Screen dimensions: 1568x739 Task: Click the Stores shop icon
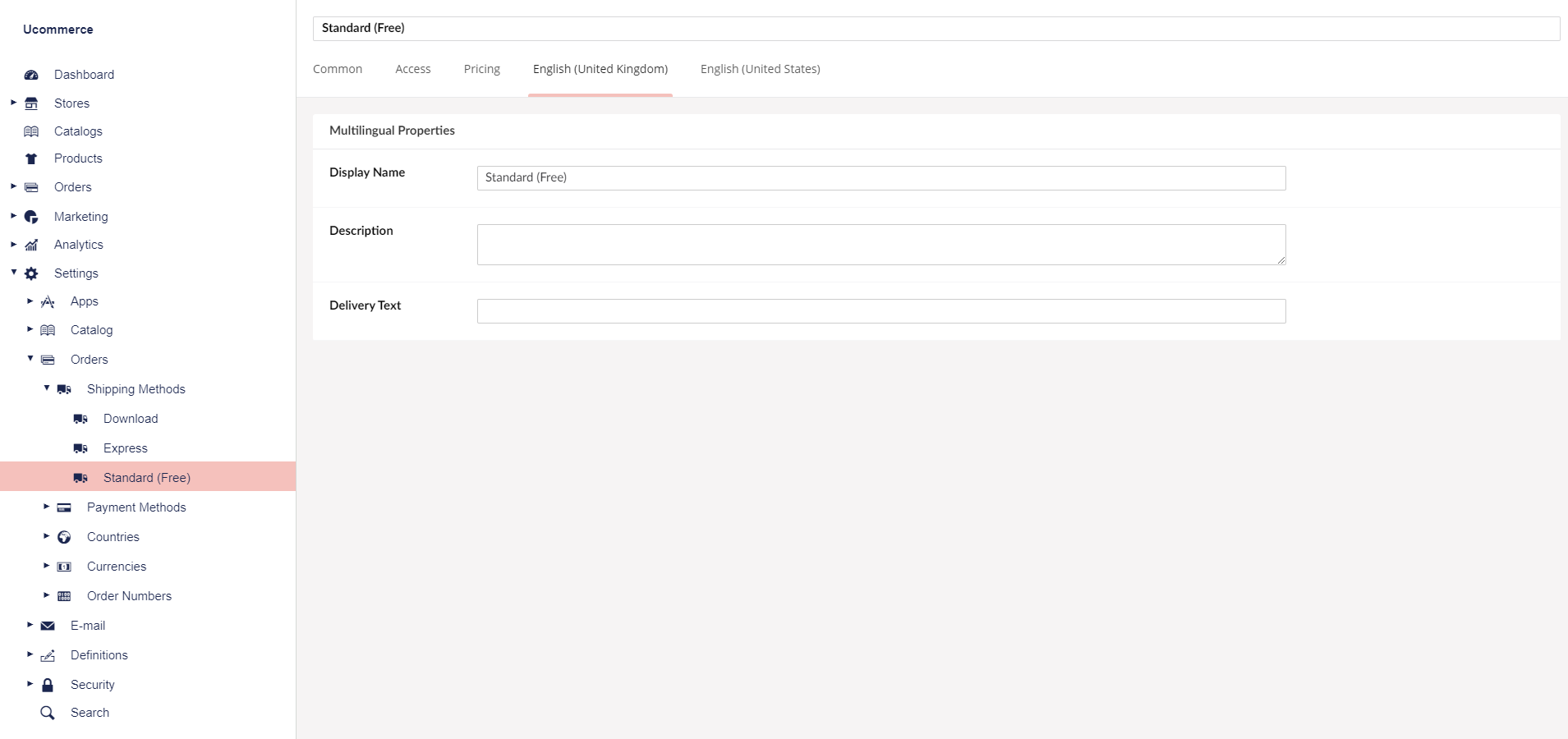click(31, 103)
